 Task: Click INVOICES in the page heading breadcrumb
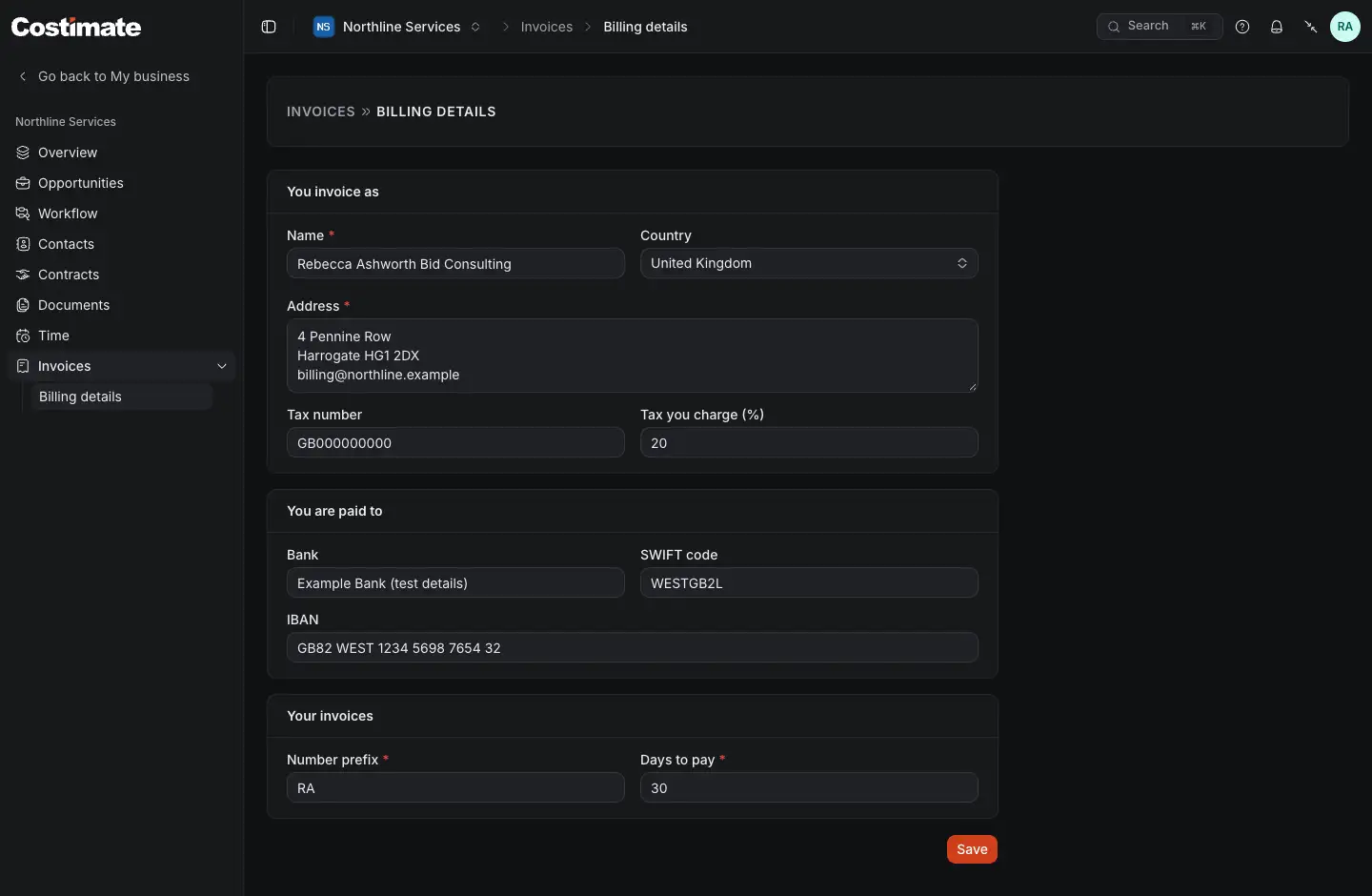[321, 112]
